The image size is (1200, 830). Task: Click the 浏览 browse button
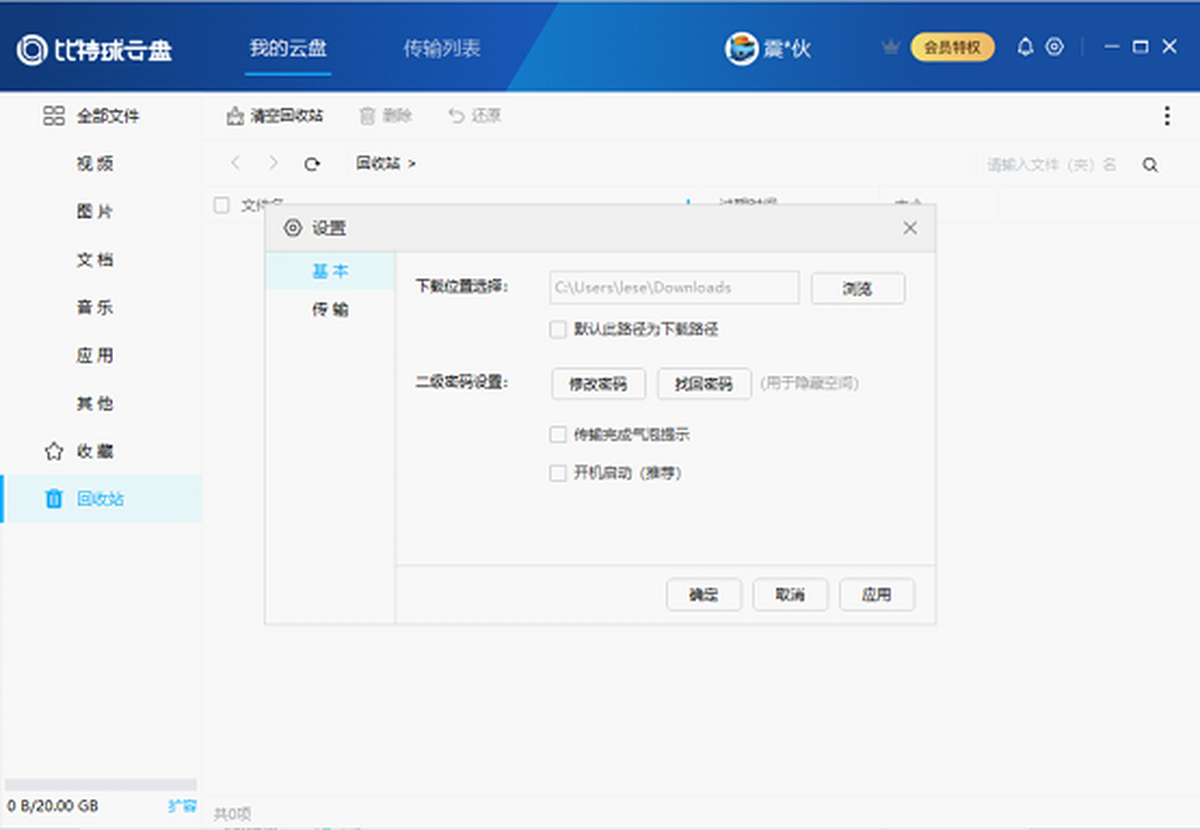[857, 288]
